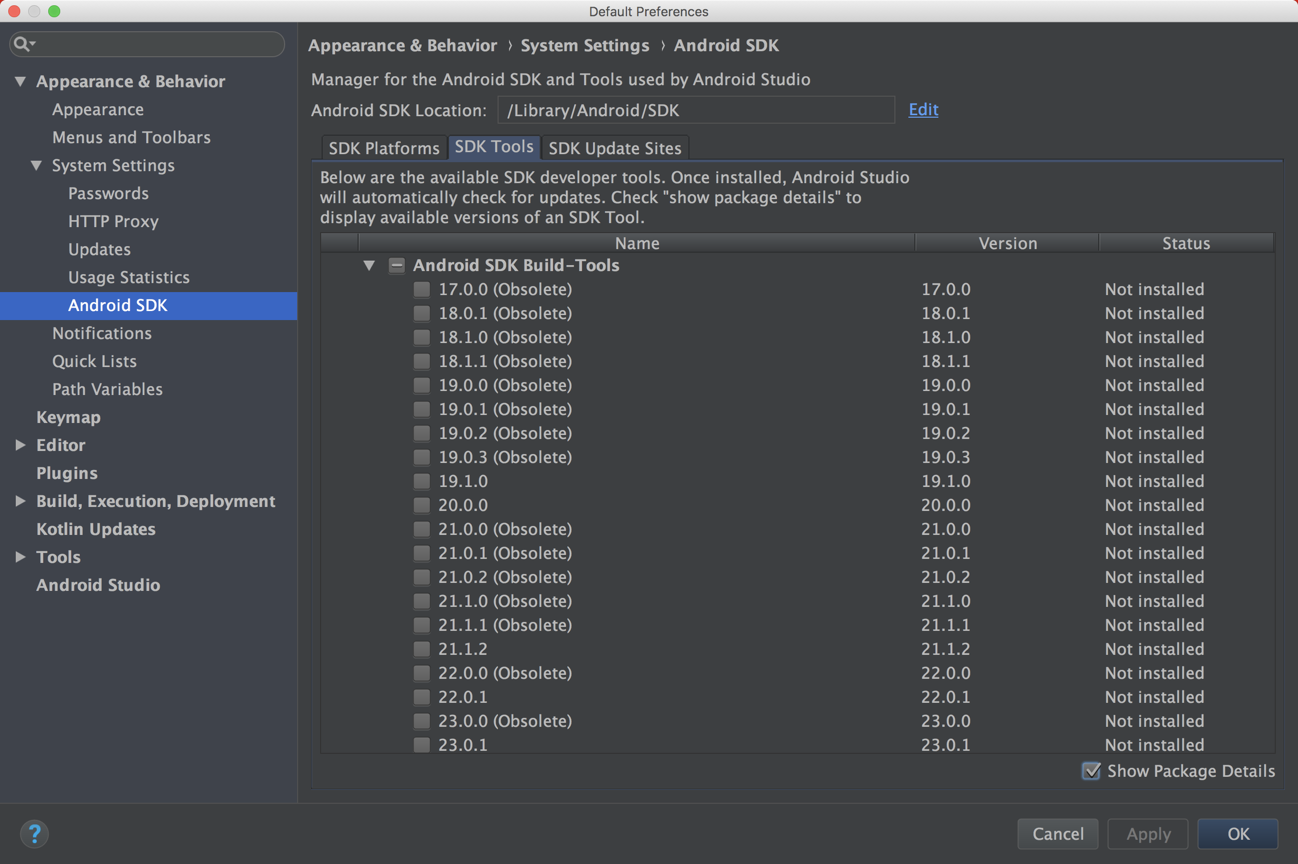Viewport: 1298px width, 864px height.
Task: Click version cell 21.1.0
Action: click(946, 601)
